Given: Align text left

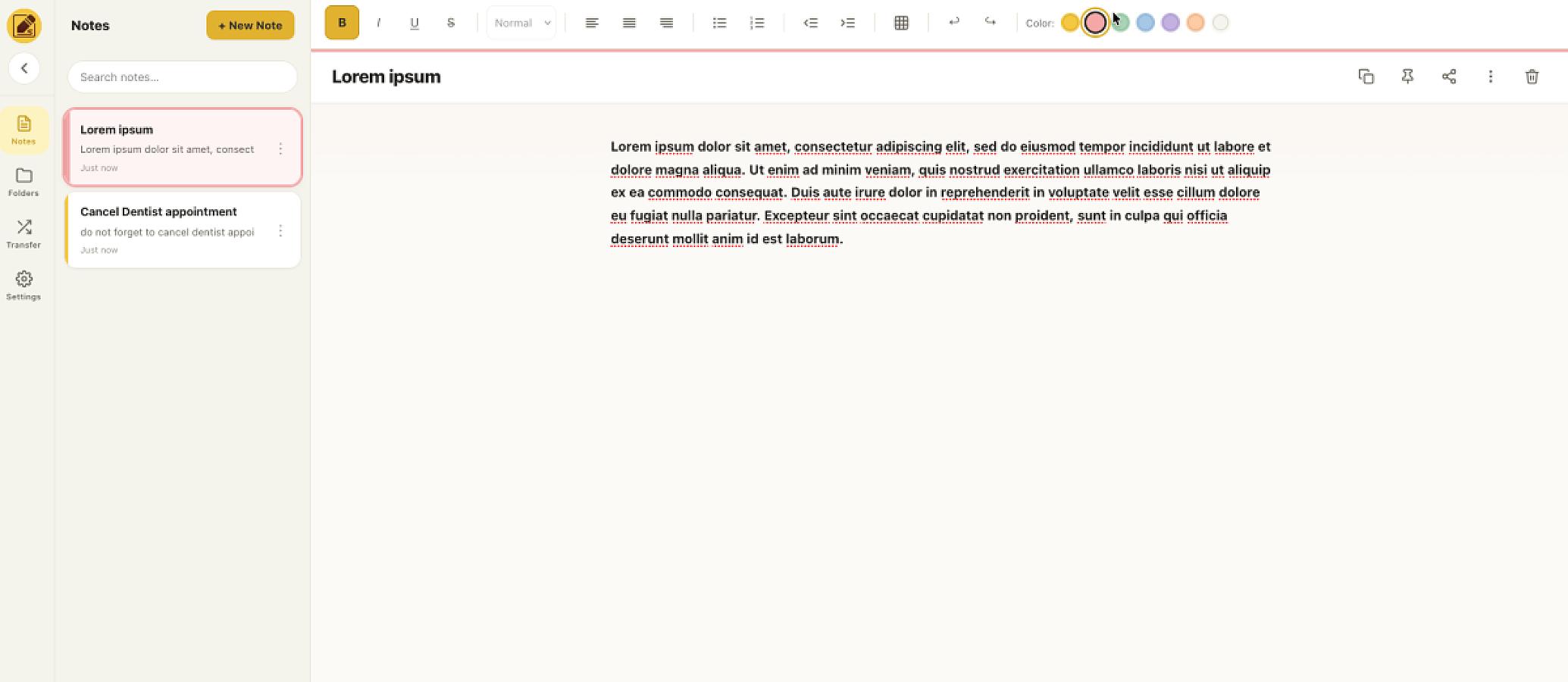Looking at the screenshot, I should (592, 23).
